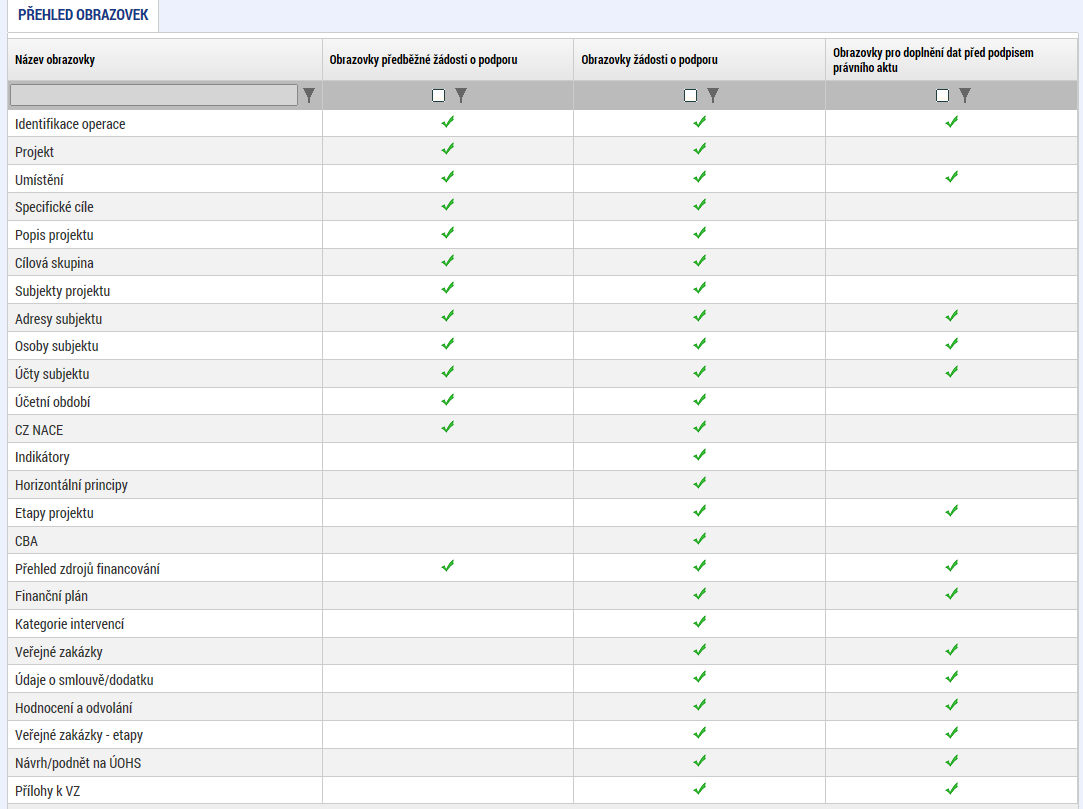Click the předběžné žádosti checkmark for Specifické cíle
Screen dimensions: 1083x809
click(448, 205)
